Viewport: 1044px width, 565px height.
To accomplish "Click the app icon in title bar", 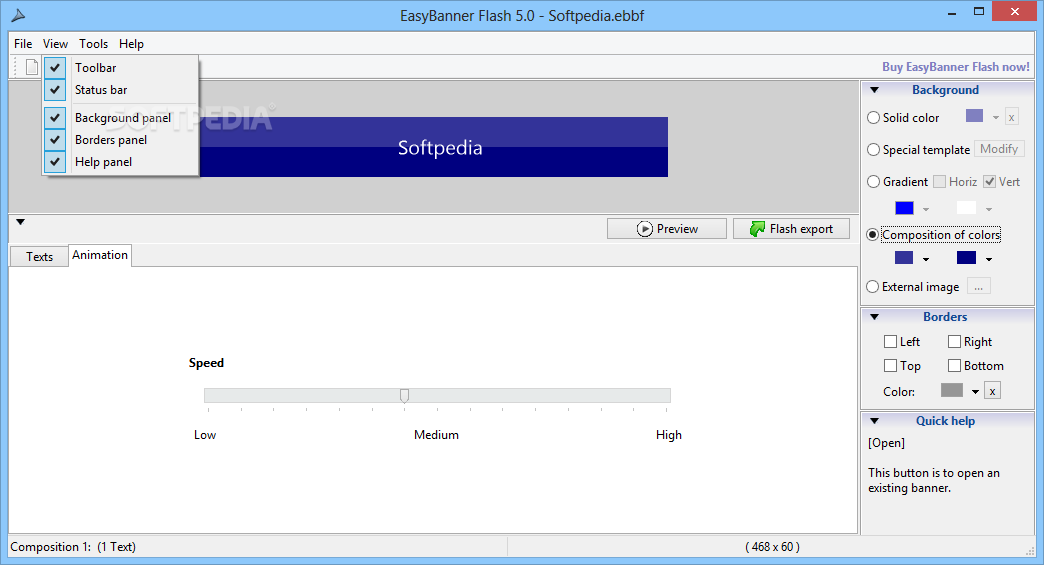I will click(18, 15).
